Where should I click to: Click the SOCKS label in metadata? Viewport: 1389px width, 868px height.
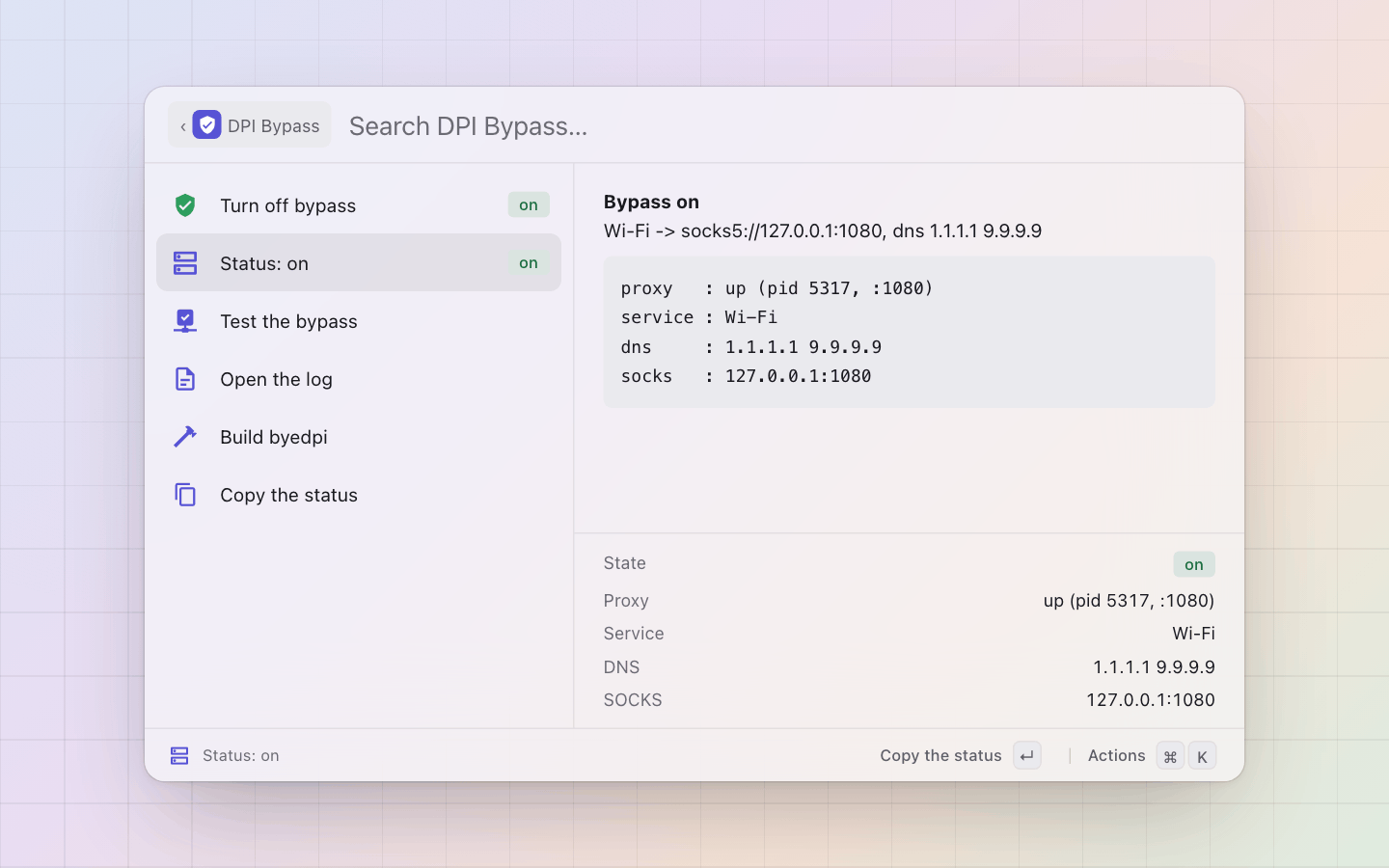tap(633, 699)
